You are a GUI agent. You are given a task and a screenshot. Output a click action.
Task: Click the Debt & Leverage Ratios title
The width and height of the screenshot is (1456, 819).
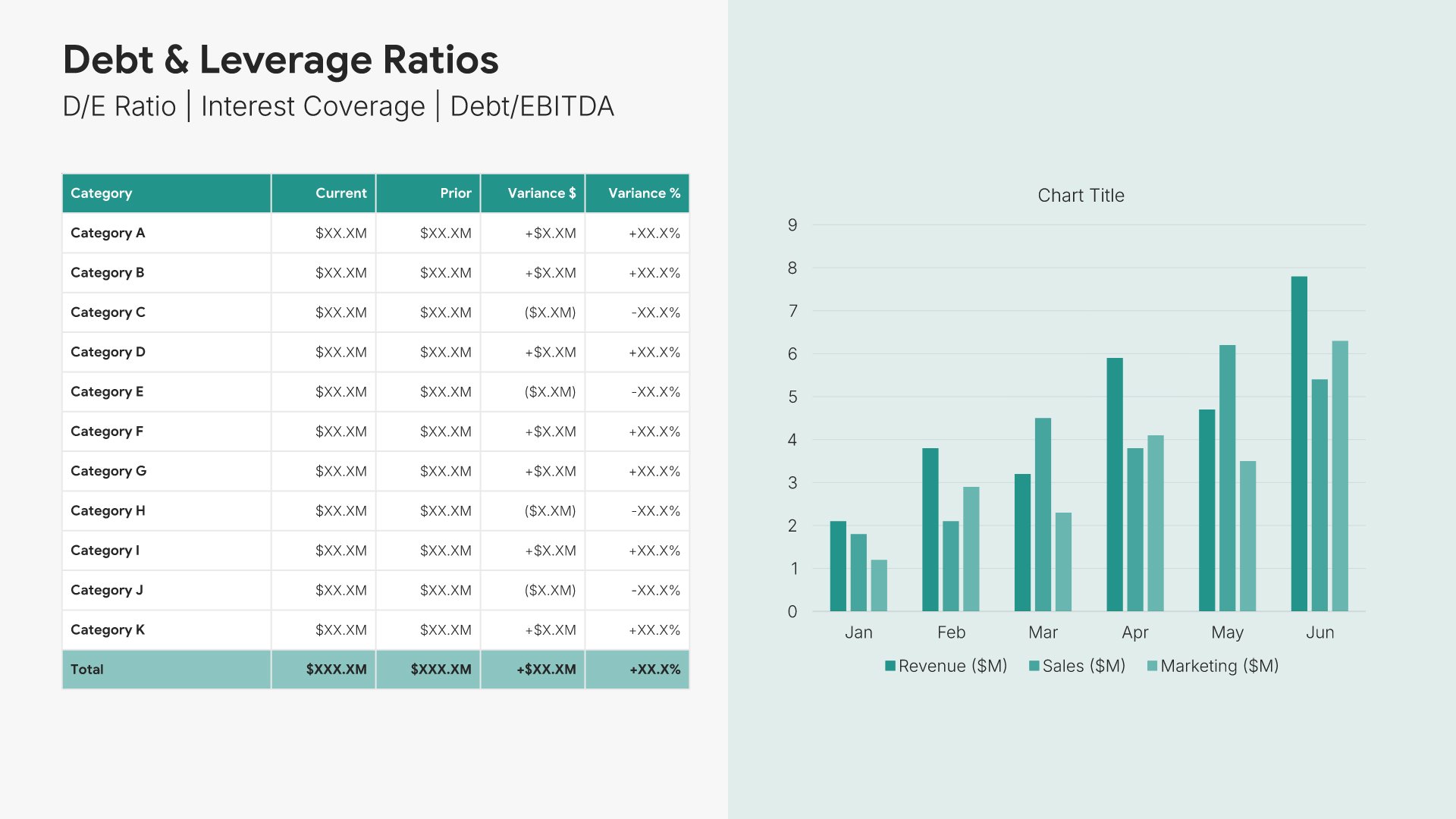pyautogui.click(x=281, y=60)
